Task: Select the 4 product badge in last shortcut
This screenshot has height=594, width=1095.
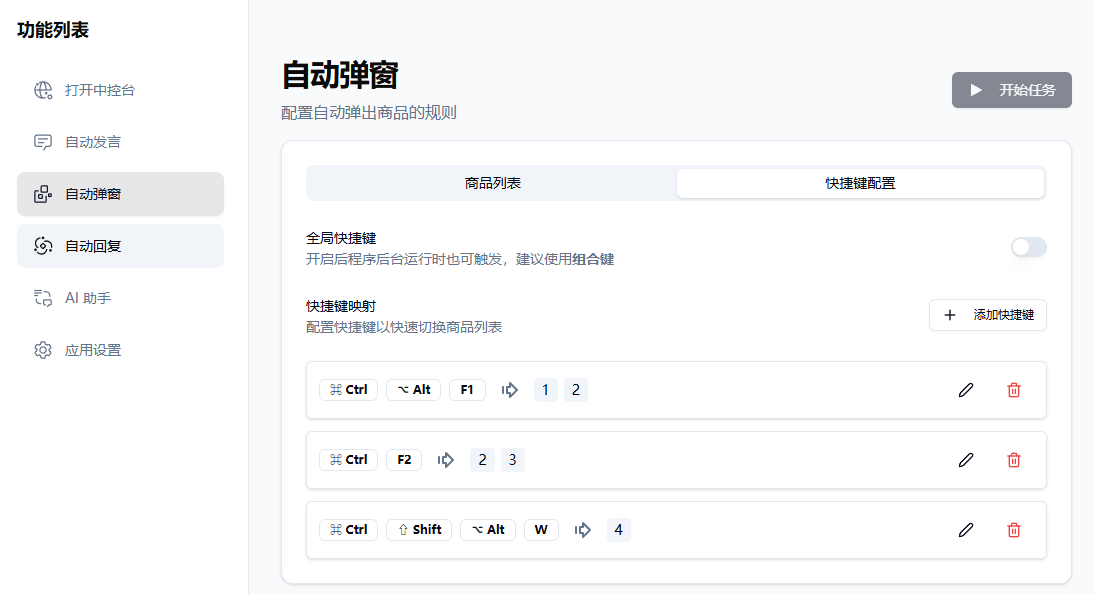Action: pos(618,529)
